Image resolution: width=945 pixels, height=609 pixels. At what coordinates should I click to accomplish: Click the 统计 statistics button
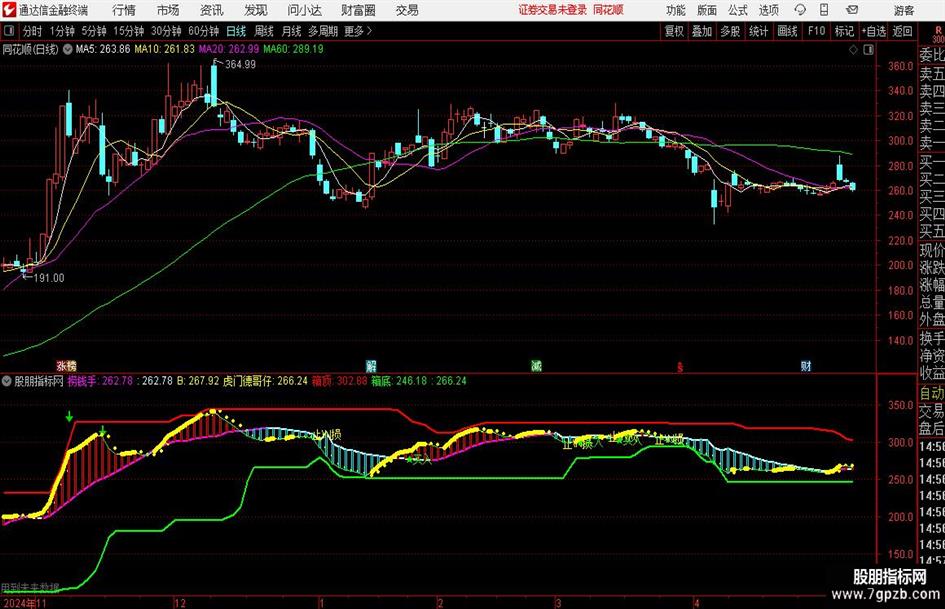(x=759, y=31)
